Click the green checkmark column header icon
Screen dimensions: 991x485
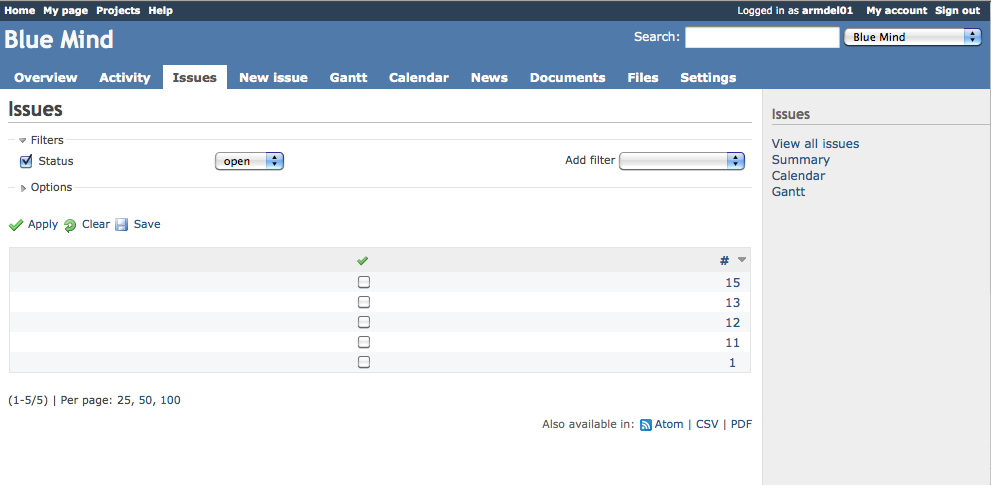(x=363, y=261)
